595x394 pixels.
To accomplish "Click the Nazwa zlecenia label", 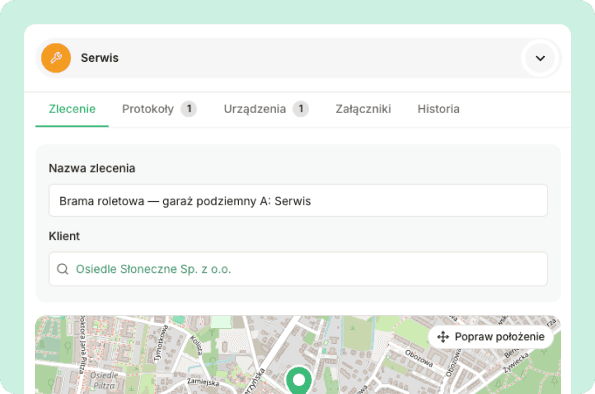I will [x=92, y=168].
